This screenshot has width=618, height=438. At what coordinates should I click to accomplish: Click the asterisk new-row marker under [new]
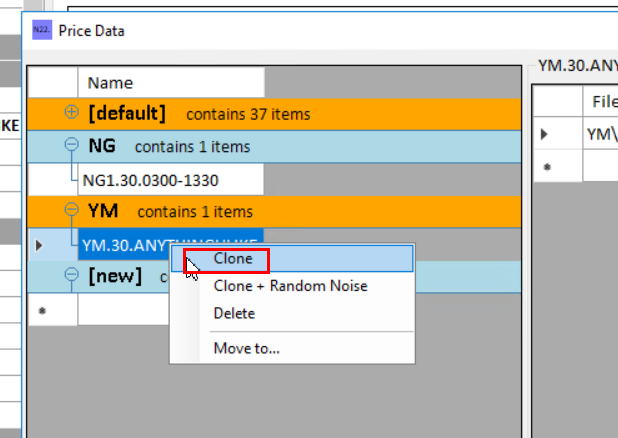[40, 310]
